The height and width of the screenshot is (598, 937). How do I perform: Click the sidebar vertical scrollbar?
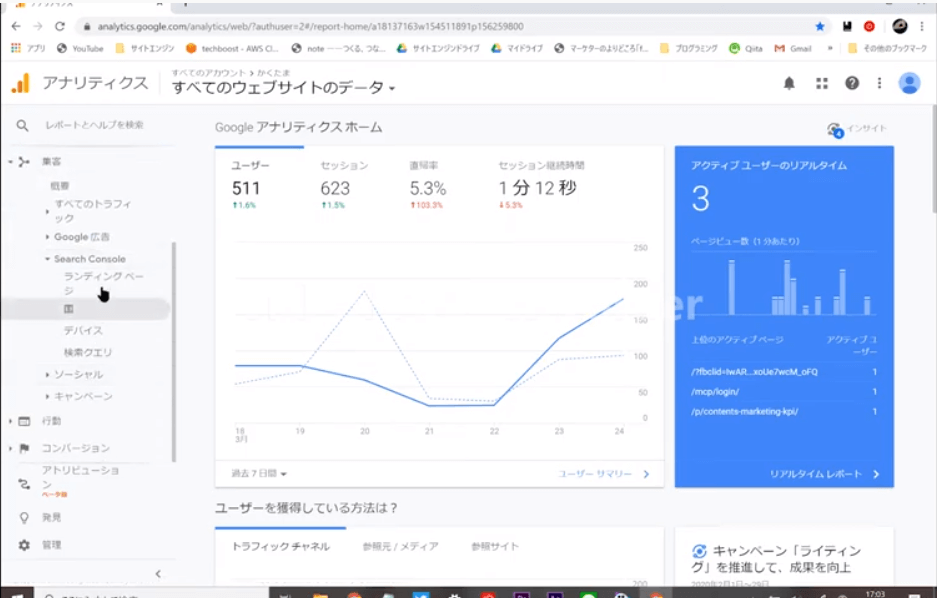174,351
